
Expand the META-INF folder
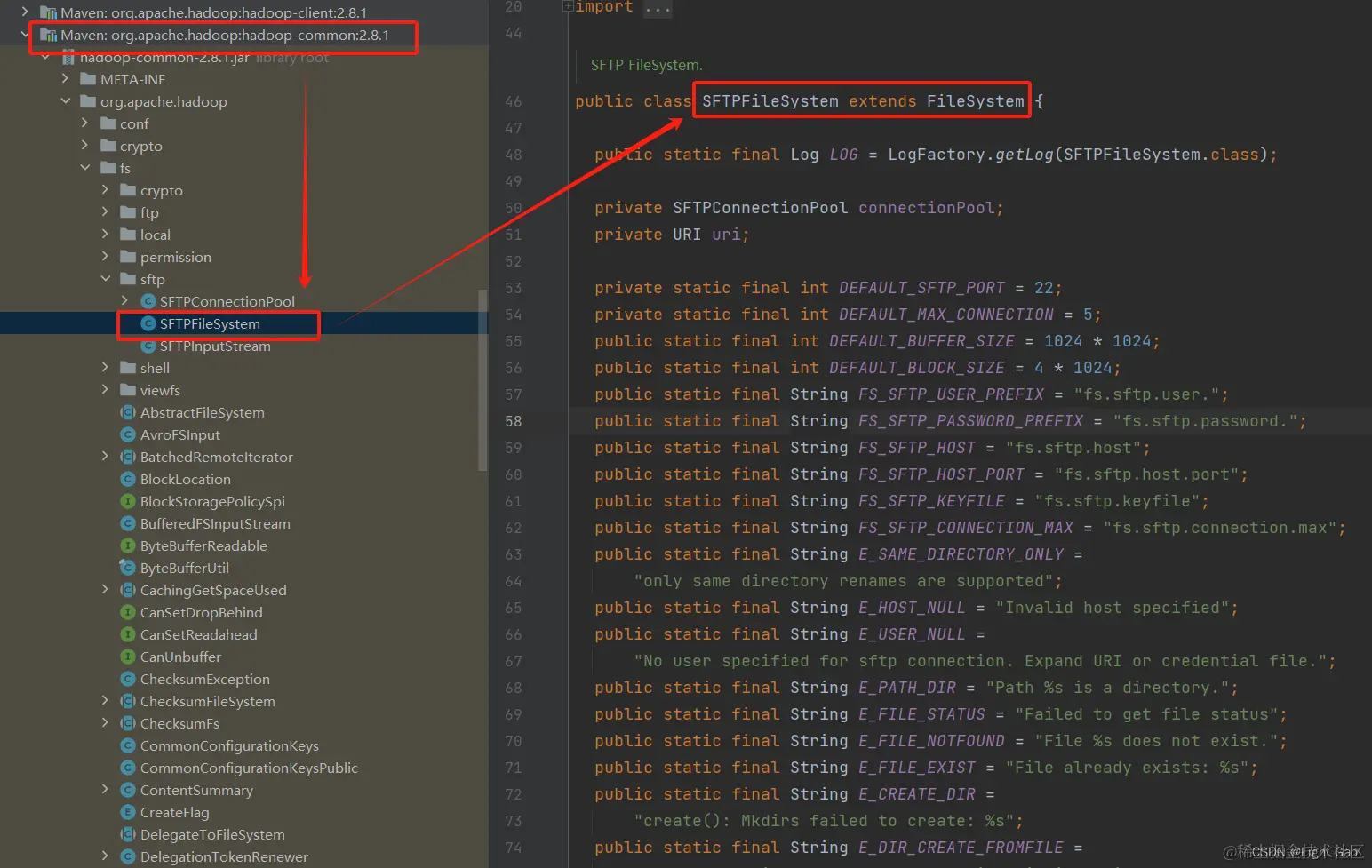(x=65, y=79)
